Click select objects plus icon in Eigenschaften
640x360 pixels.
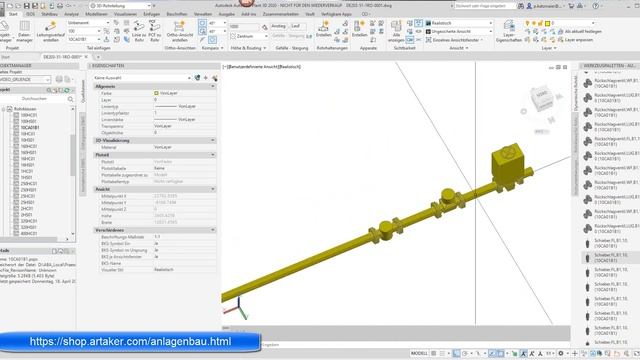(x=206, y=78)
